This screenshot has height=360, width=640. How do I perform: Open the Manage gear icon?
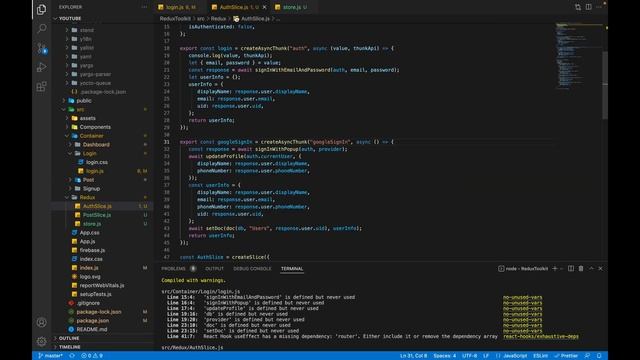(42, 341)
